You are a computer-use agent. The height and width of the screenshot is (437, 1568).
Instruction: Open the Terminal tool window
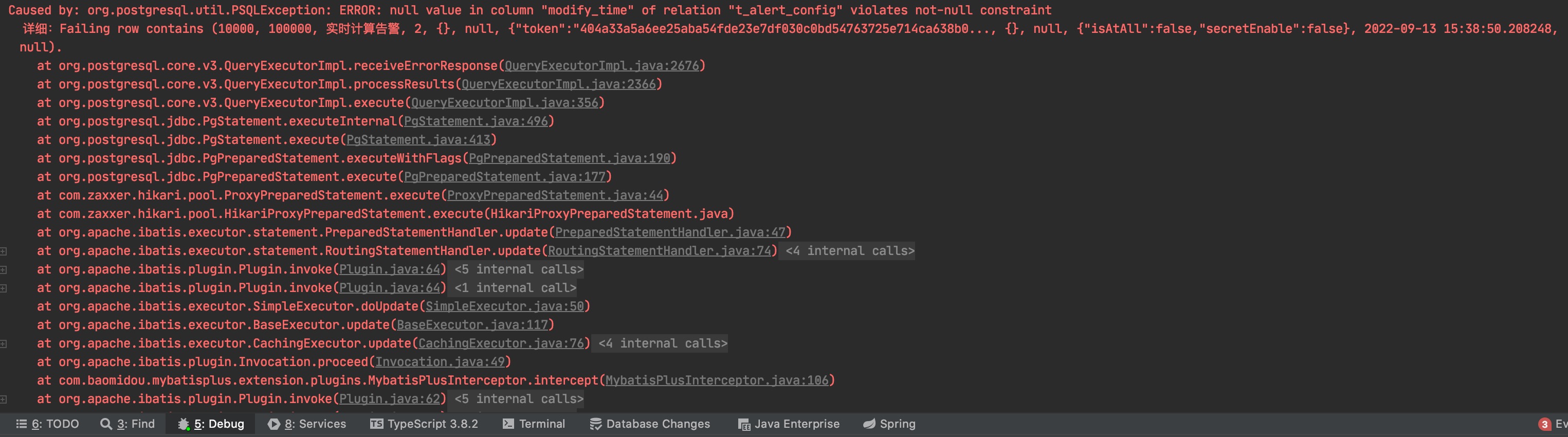click(534, 424)
